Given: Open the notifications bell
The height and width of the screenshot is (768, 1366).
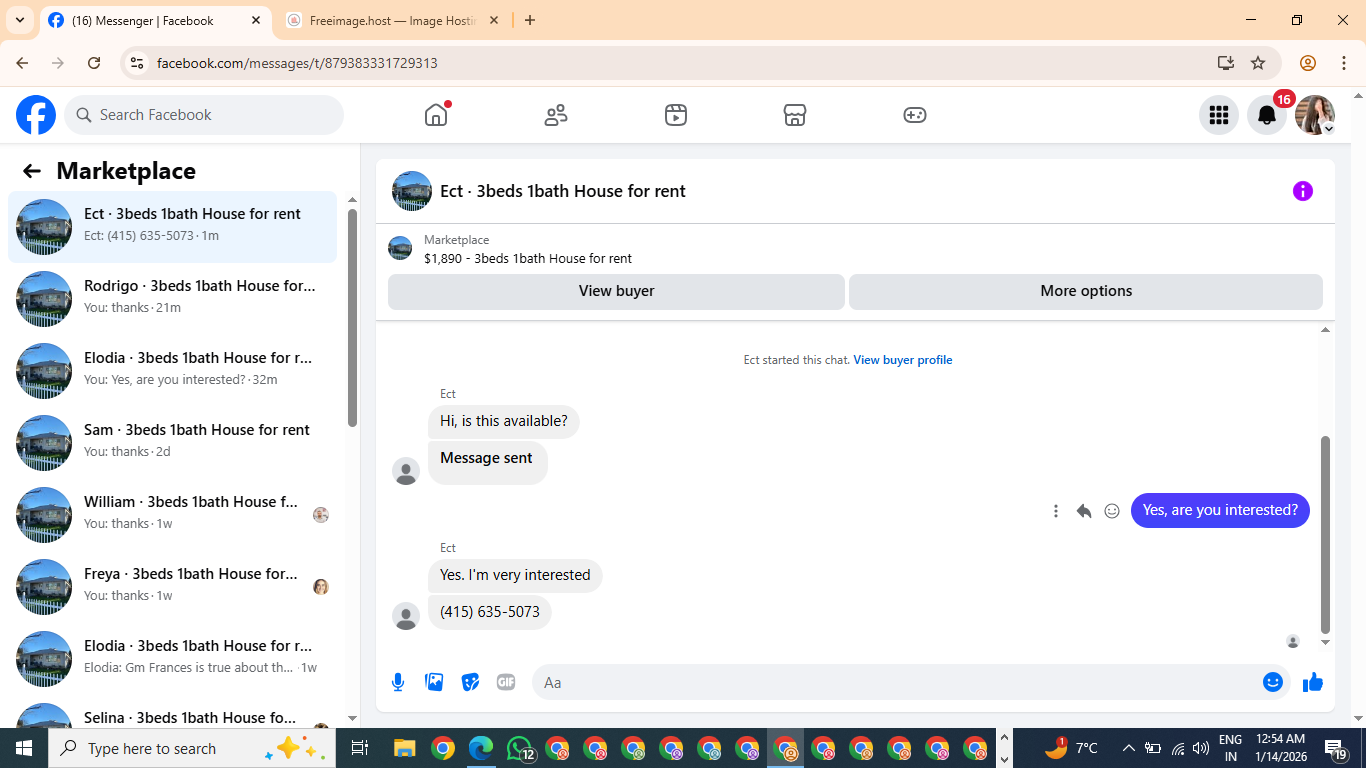Looking at the screenshot, I should (1267, 115).
